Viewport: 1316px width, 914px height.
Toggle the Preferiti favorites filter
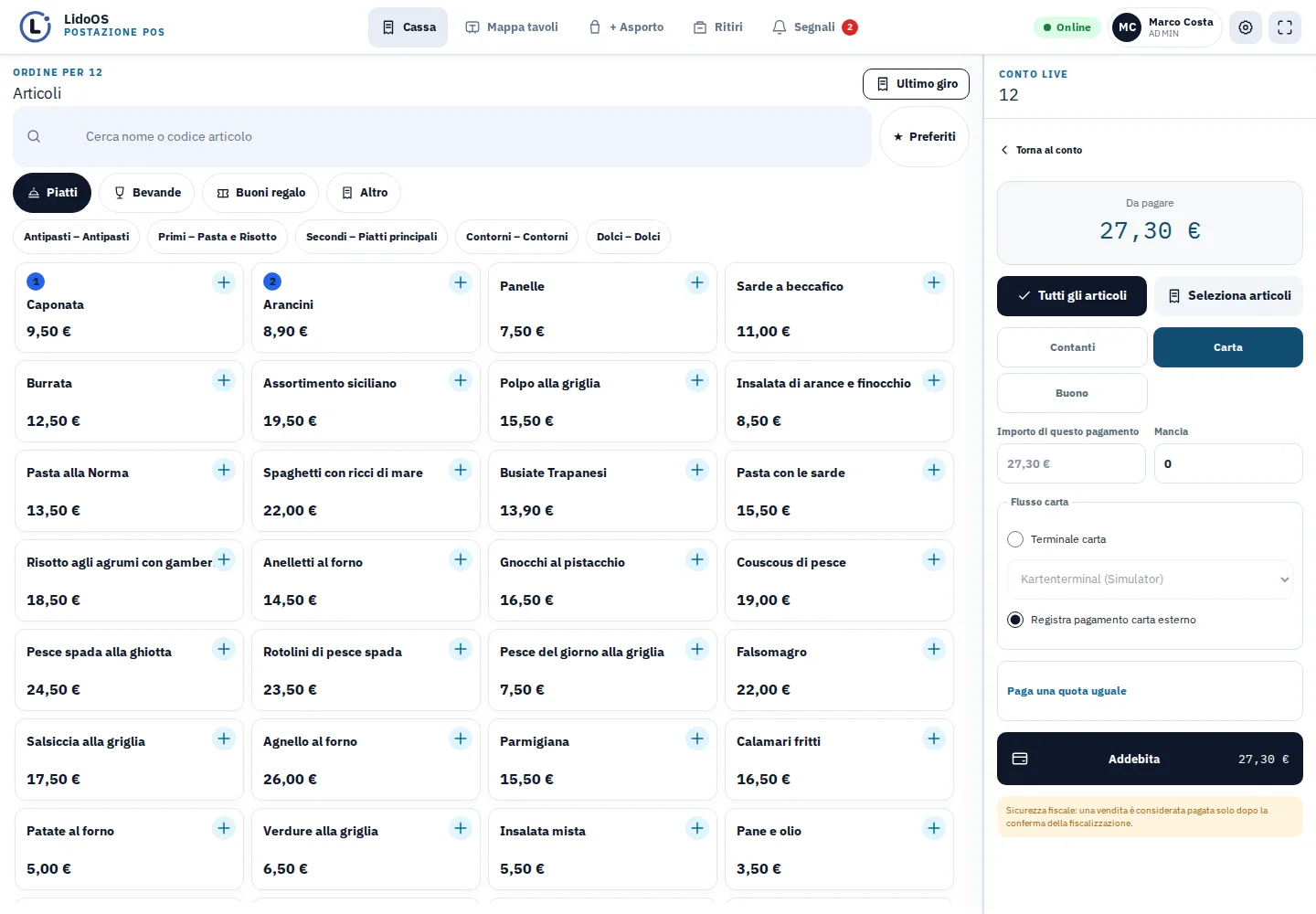tap(924, 136)
